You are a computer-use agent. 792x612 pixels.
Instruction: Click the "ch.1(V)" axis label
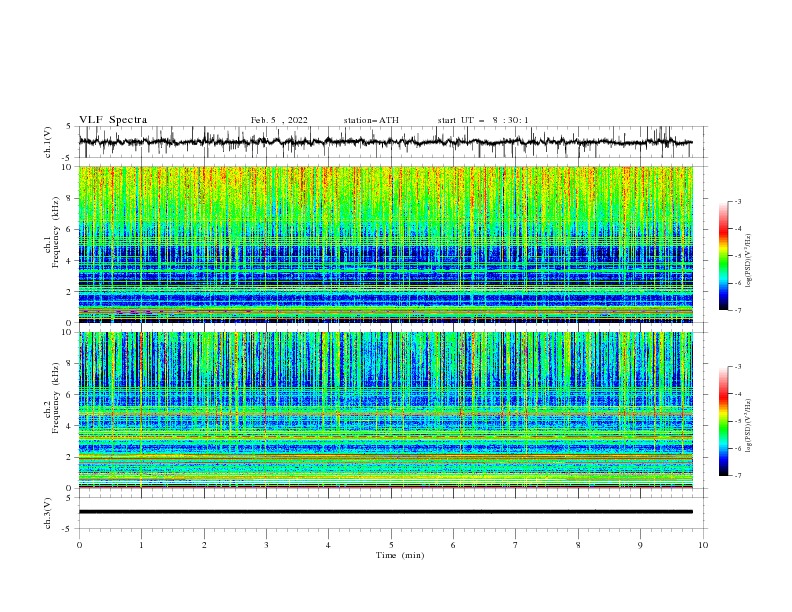[x=48, y=142]
